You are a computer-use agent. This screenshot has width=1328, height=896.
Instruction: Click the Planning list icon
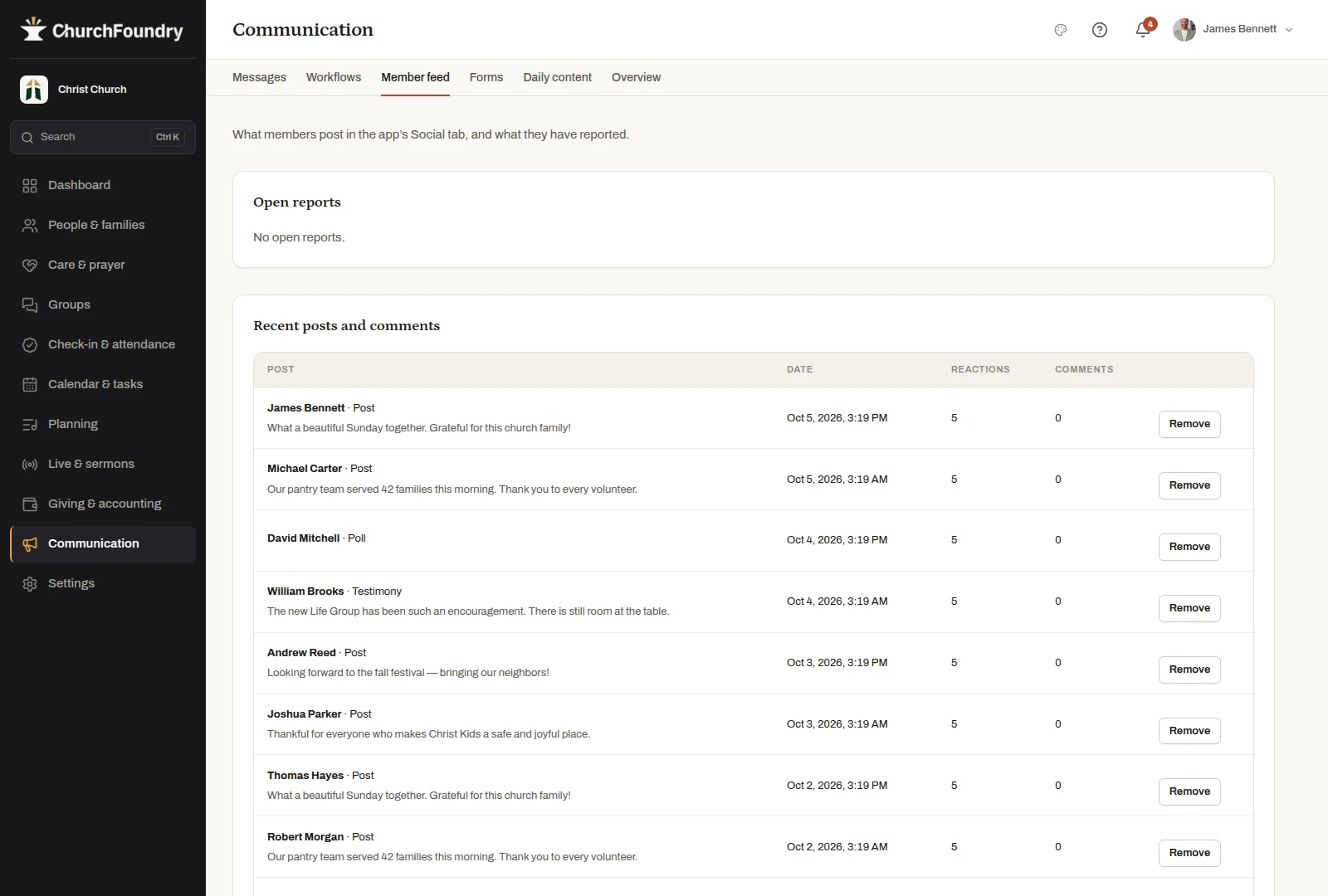point(30,425)
